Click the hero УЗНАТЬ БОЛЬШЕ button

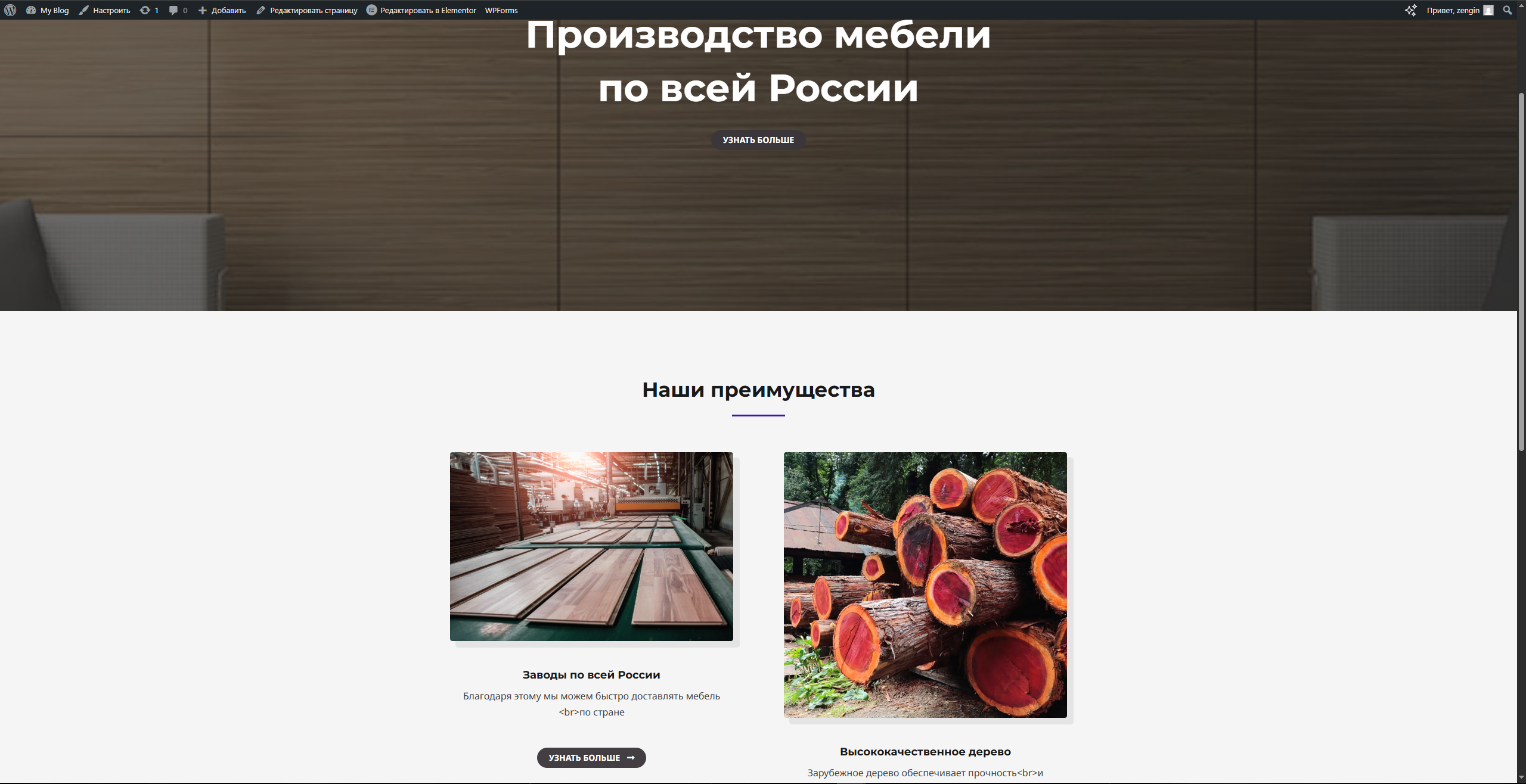[758, 140]
